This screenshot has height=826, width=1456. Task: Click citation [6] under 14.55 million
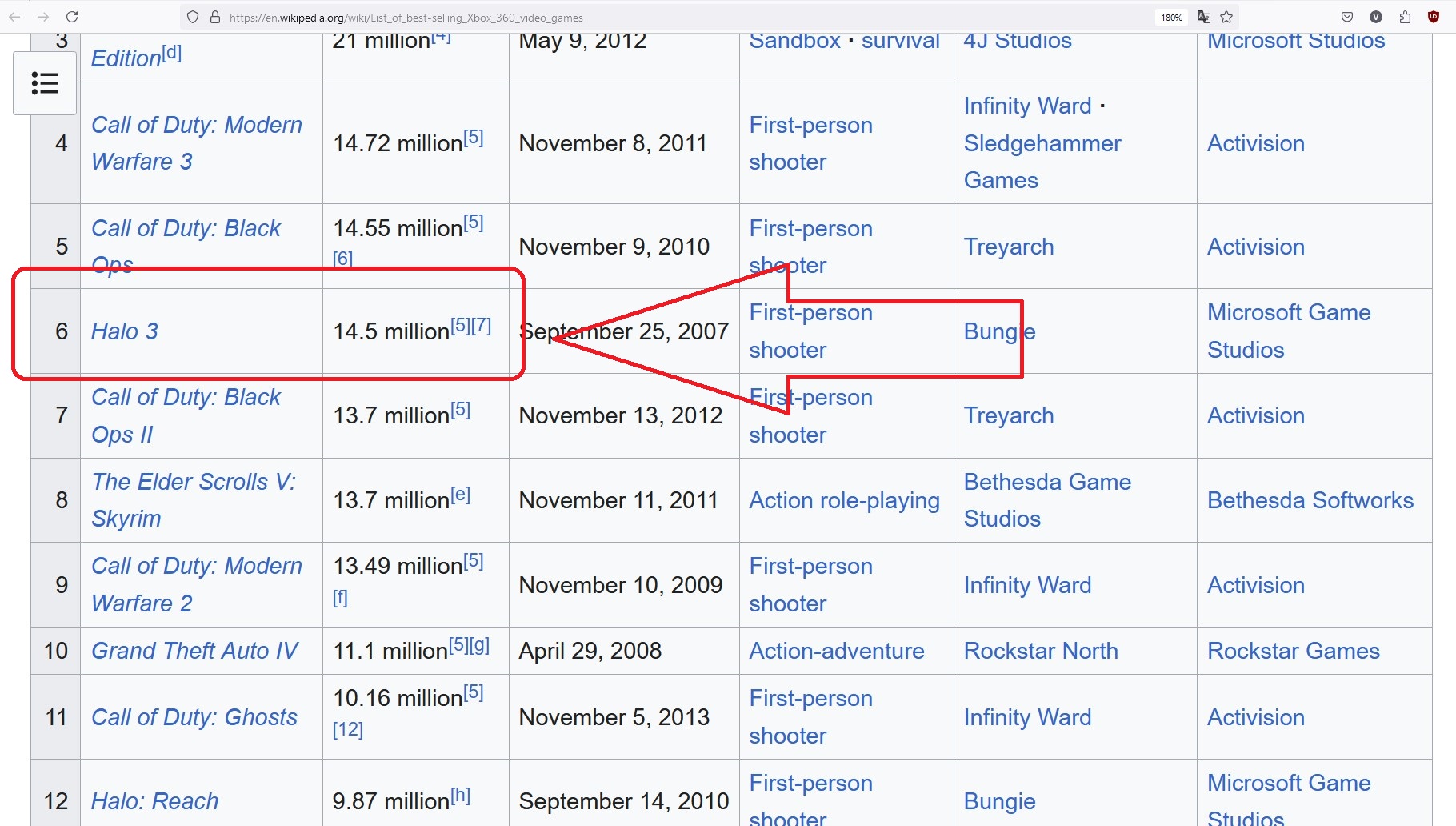(x=342, y=258)
